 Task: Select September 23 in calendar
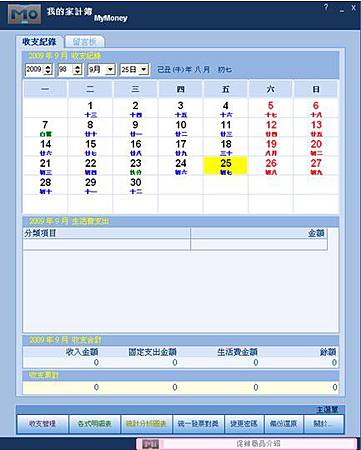click(135, 166)
